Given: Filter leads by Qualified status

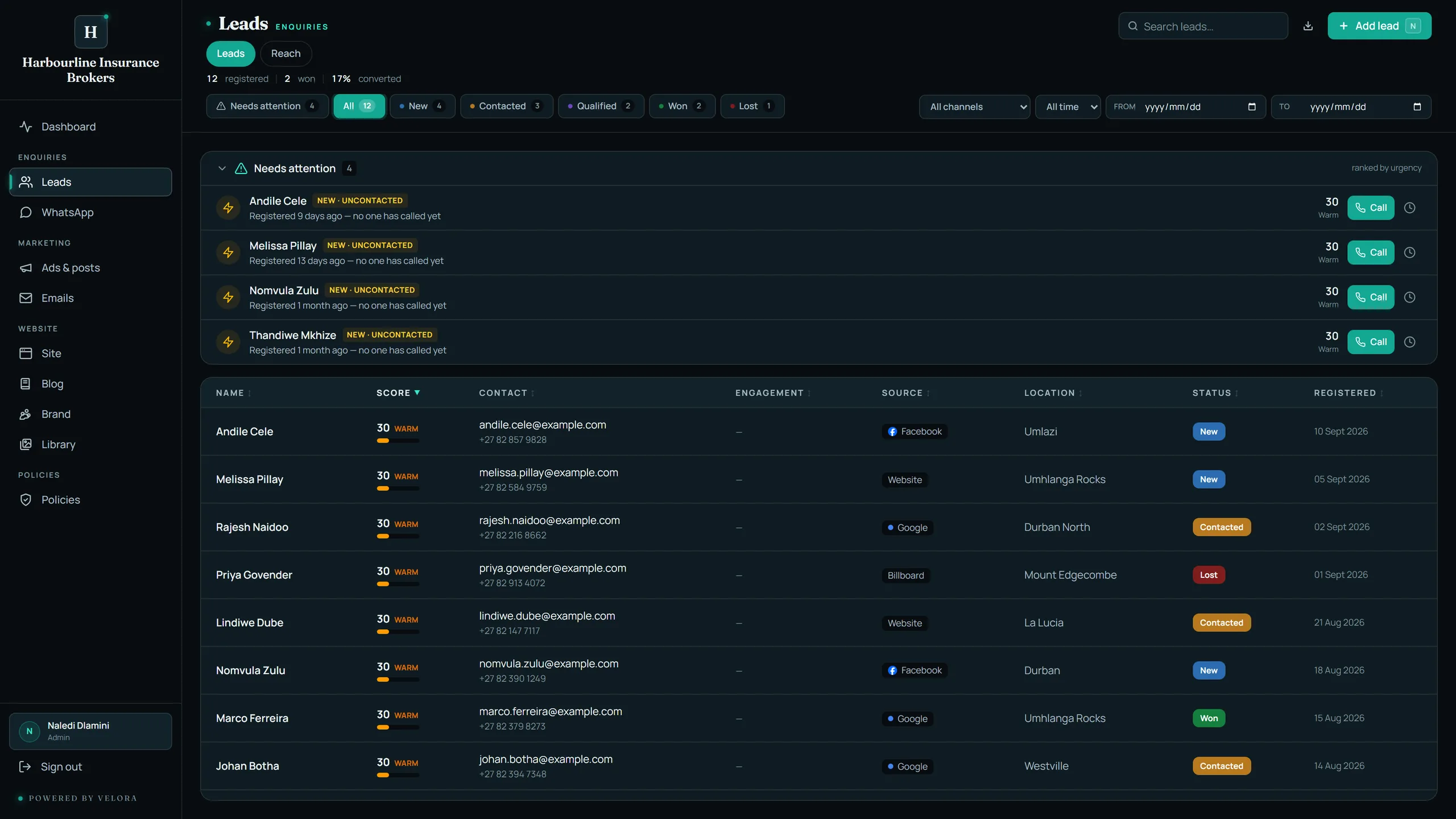Looking at the screenshot, I should click(601, 106).
